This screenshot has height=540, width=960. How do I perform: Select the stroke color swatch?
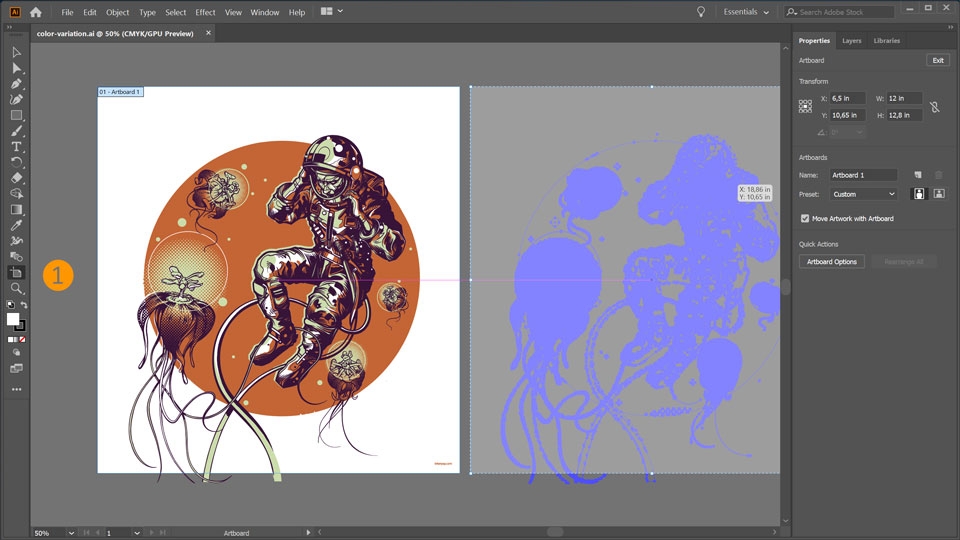coord(21,326)
